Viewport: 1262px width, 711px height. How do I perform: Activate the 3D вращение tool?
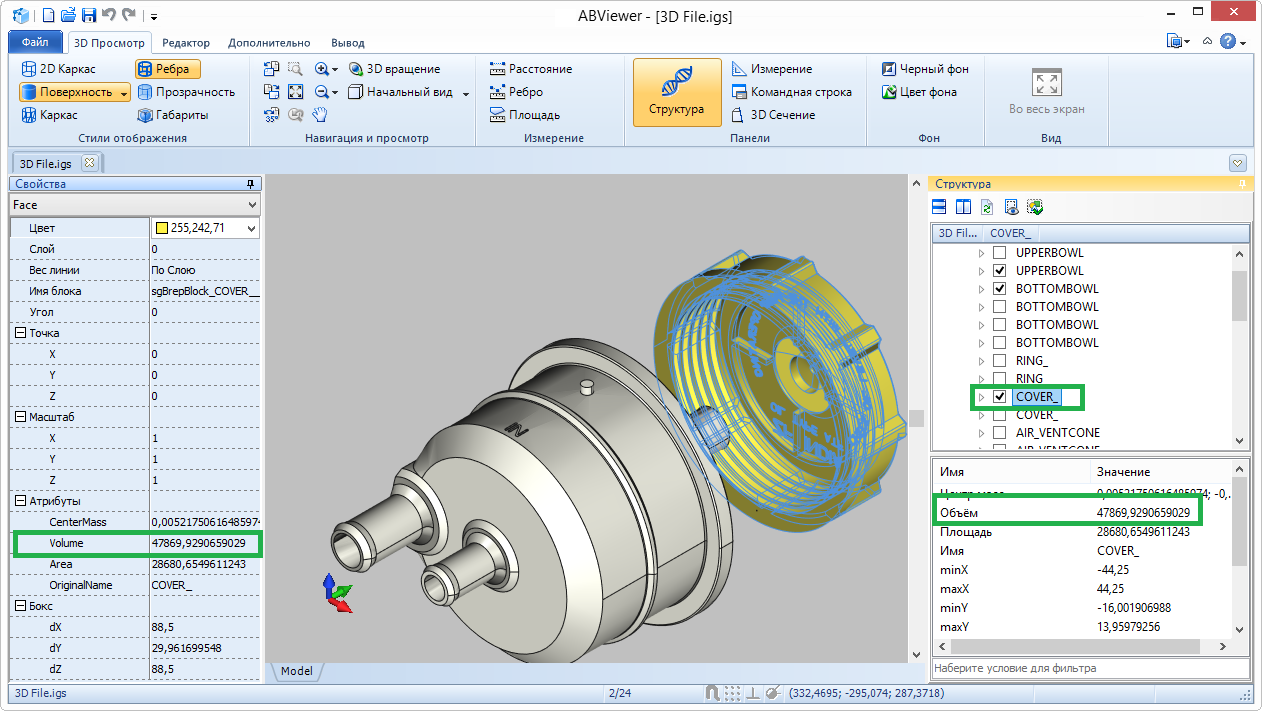click(394, 69)
